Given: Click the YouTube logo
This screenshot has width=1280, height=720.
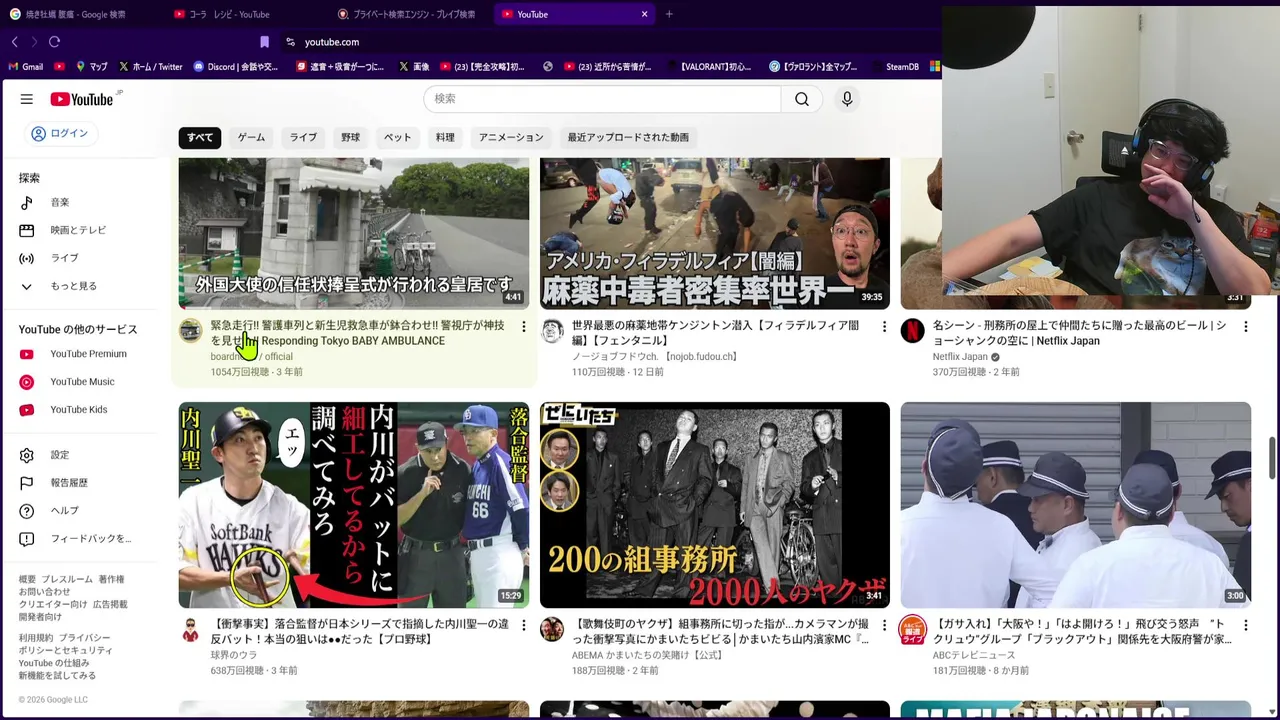Looking at the screenshot, I should coord(83,99).
